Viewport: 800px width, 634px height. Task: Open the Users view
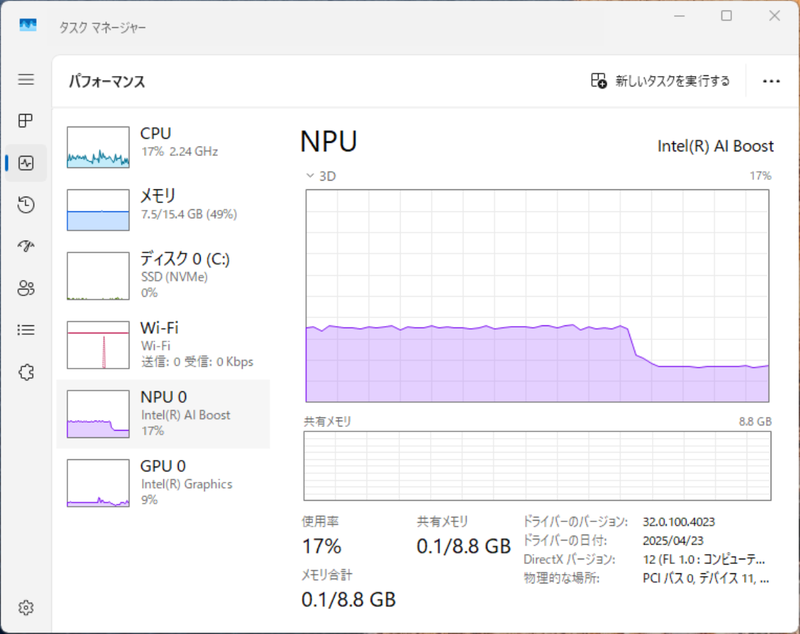tap(26, 288)
